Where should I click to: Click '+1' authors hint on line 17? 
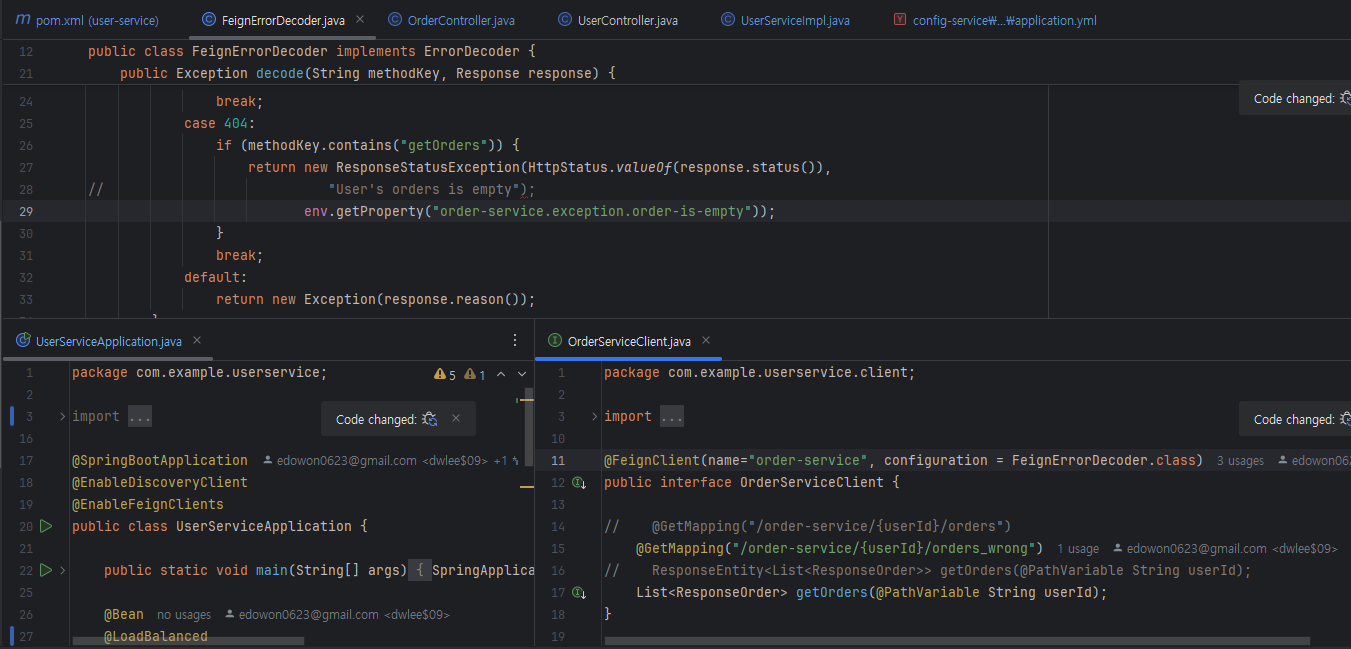click(501, 461)
